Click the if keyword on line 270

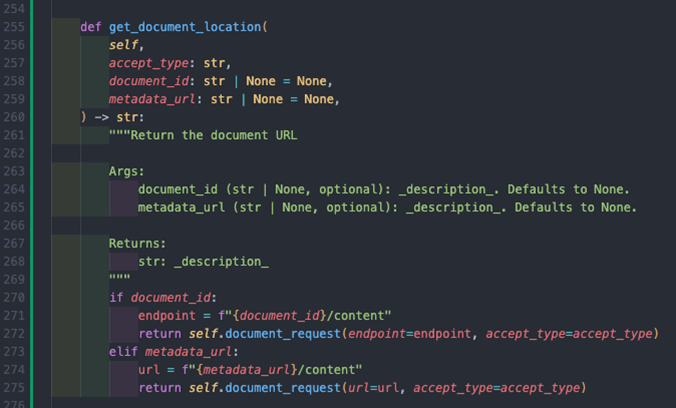(x=116, y=297)
